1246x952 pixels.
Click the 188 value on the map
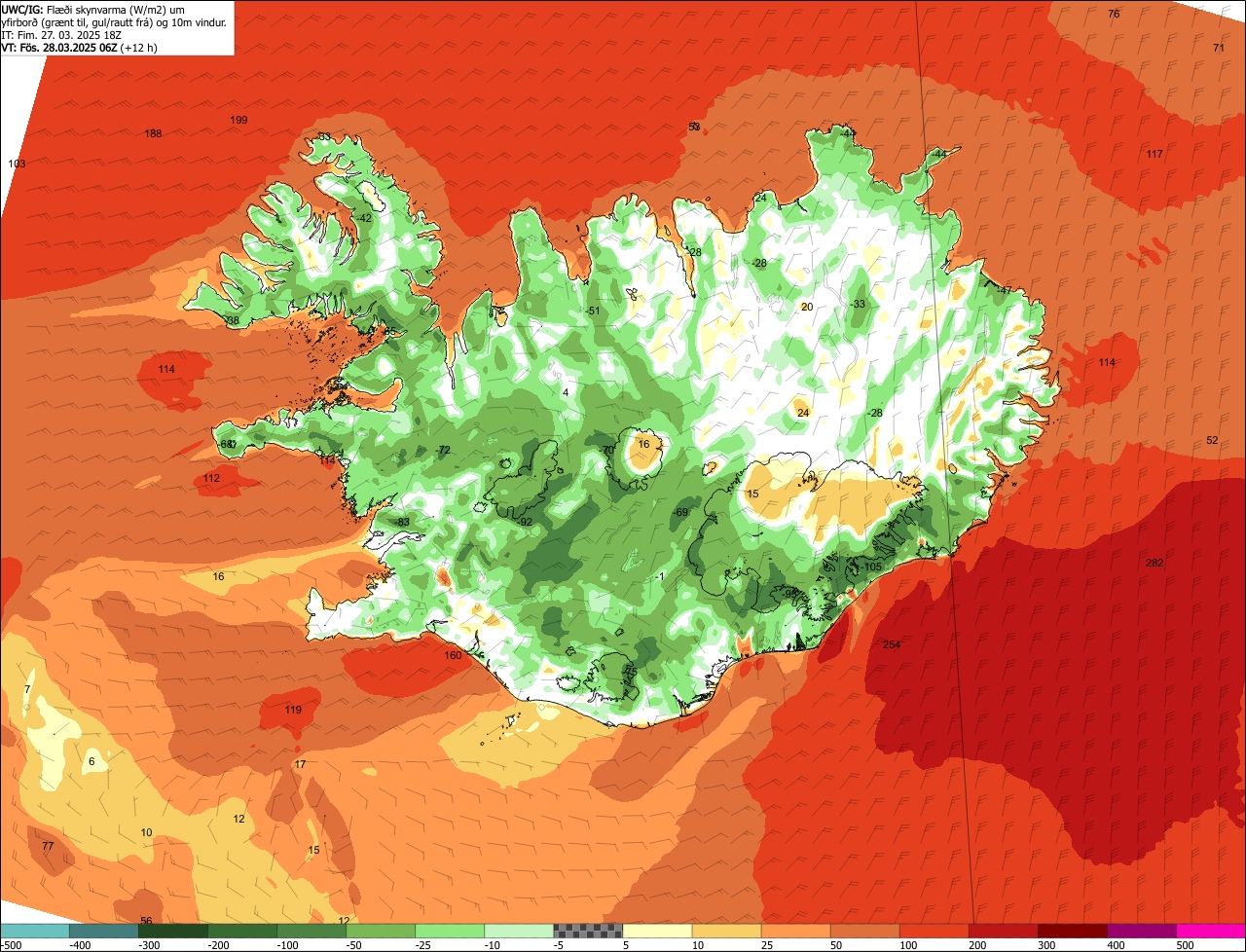[153, 133]
